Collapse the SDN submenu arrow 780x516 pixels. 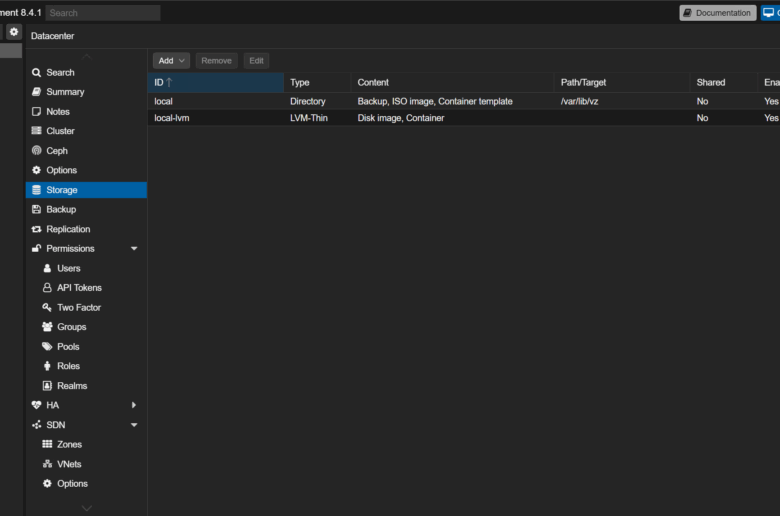click(x=134, y=425)
